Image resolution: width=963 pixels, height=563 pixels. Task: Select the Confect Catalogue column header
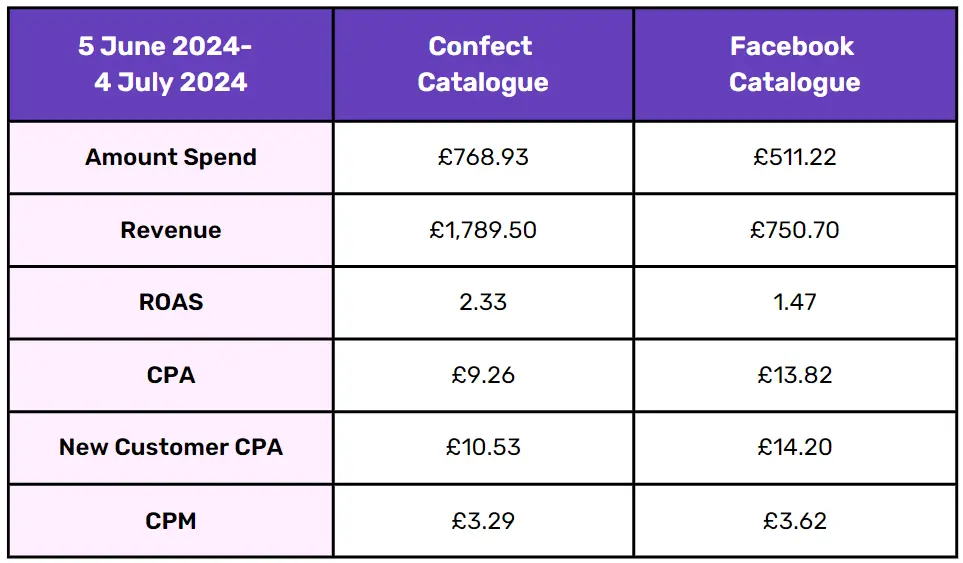point(483,64)
